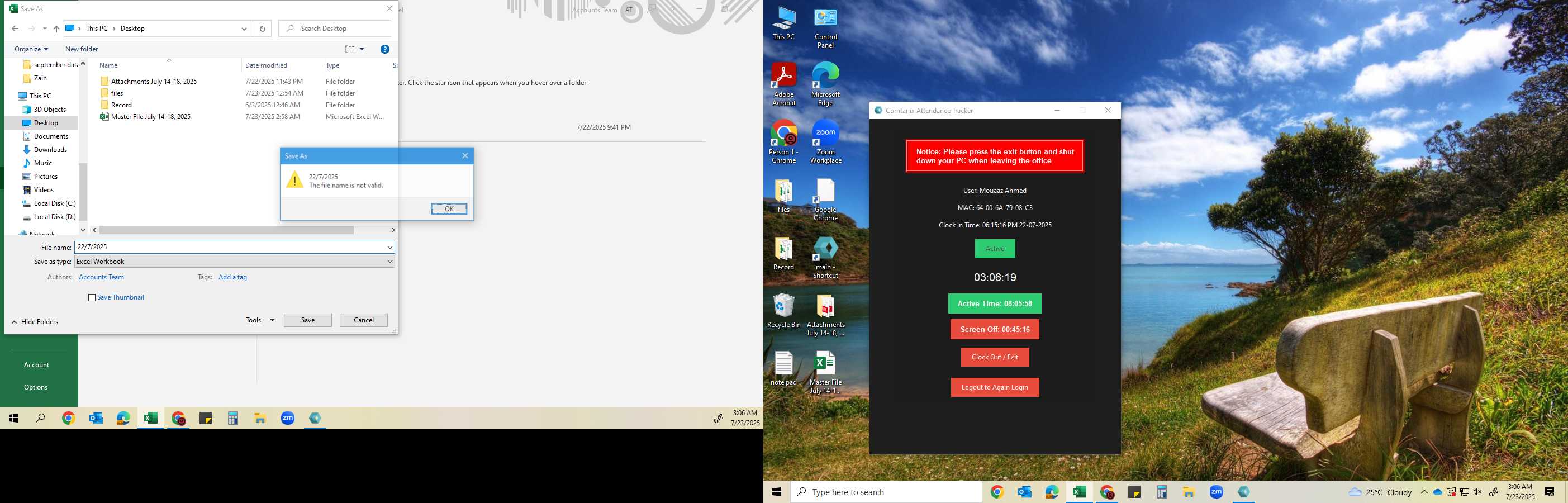Open the Google Chrome desktop file icon
Viewport: 1568px width, 503px height.
point(825,200)
